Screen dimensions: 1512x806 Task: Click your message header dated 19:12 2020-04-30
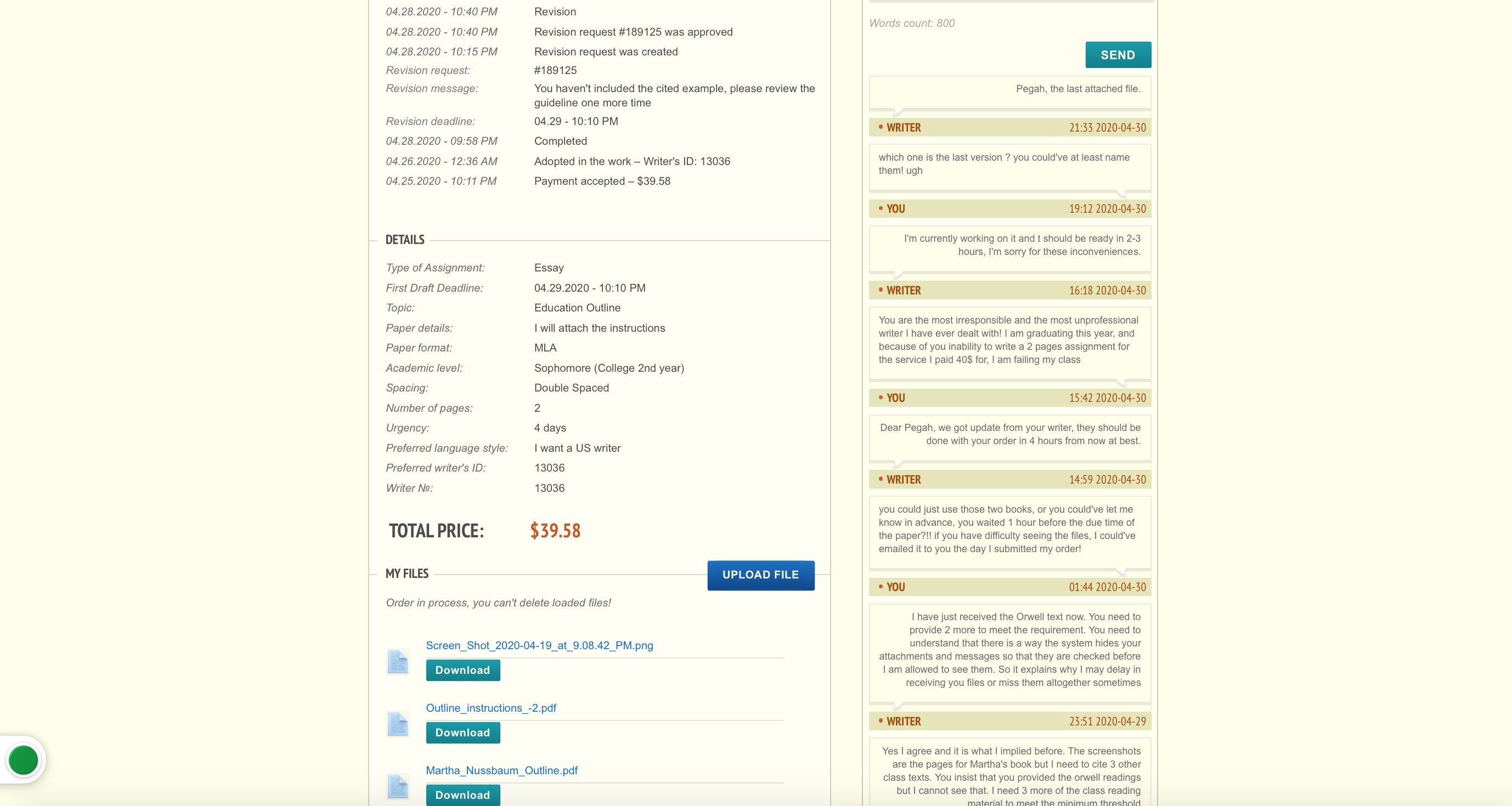click(1009, 209)
